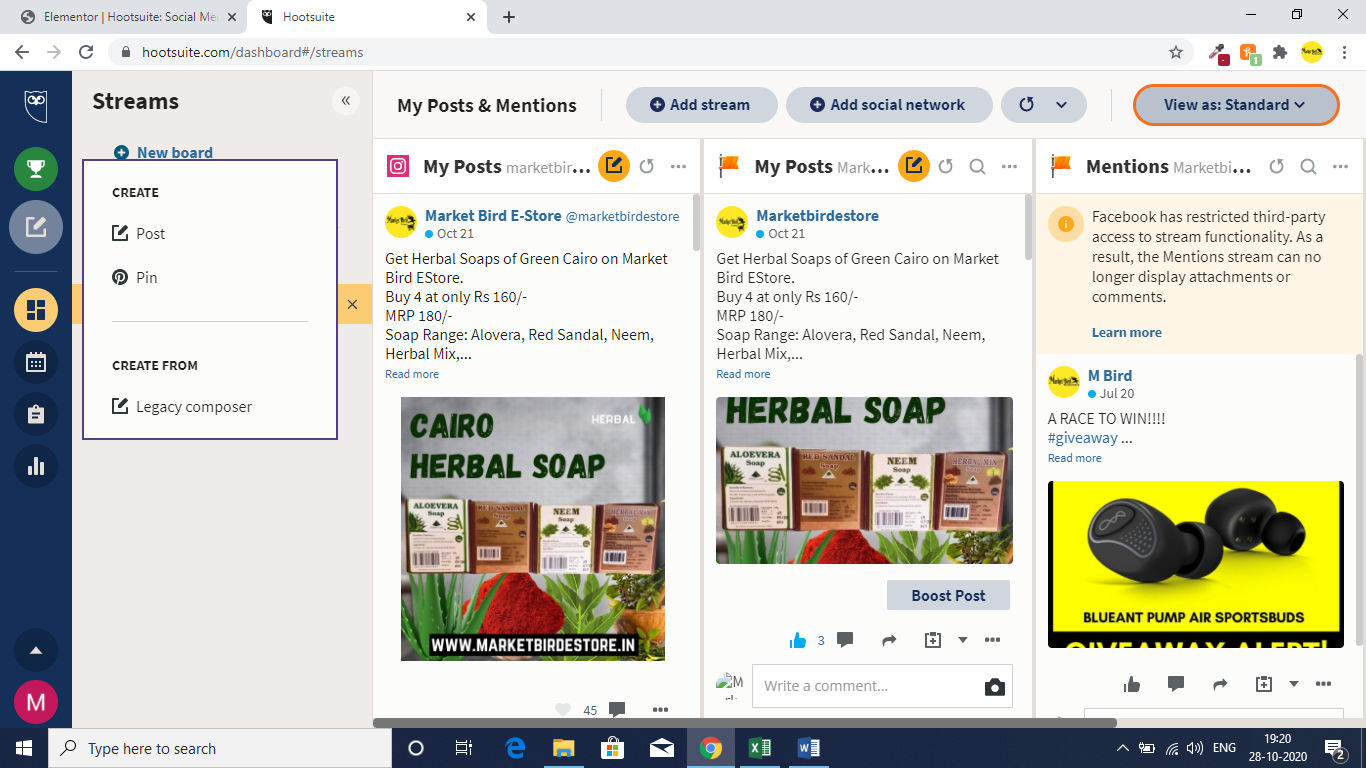
Task: Click Read more on Facebook soap post
Action: 743,374
